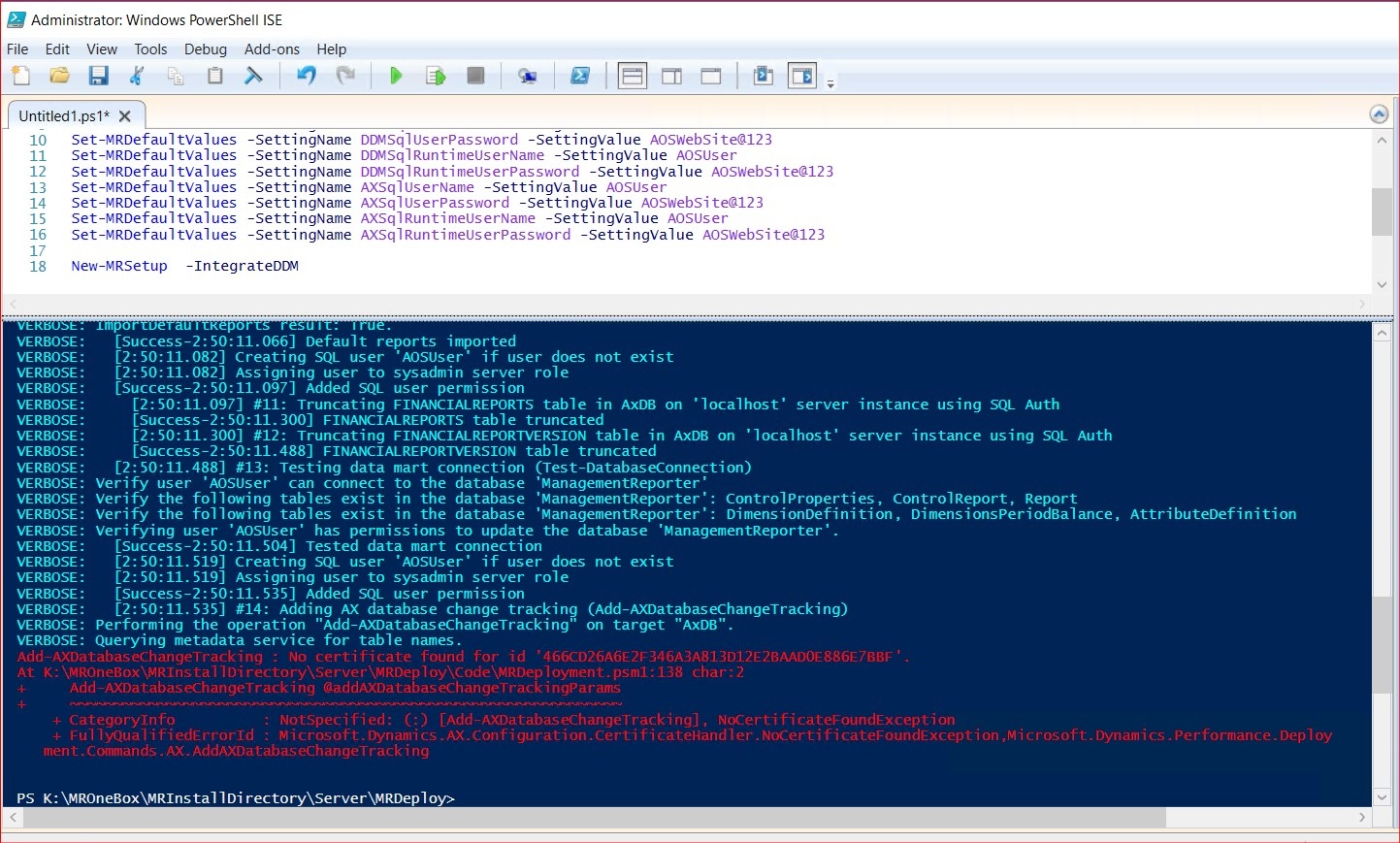Image resolution: width=1400 pixels, height=843 pixels.
Task: Close the Untitled1.ps1 tab
Action: click(x=125, y=115)
